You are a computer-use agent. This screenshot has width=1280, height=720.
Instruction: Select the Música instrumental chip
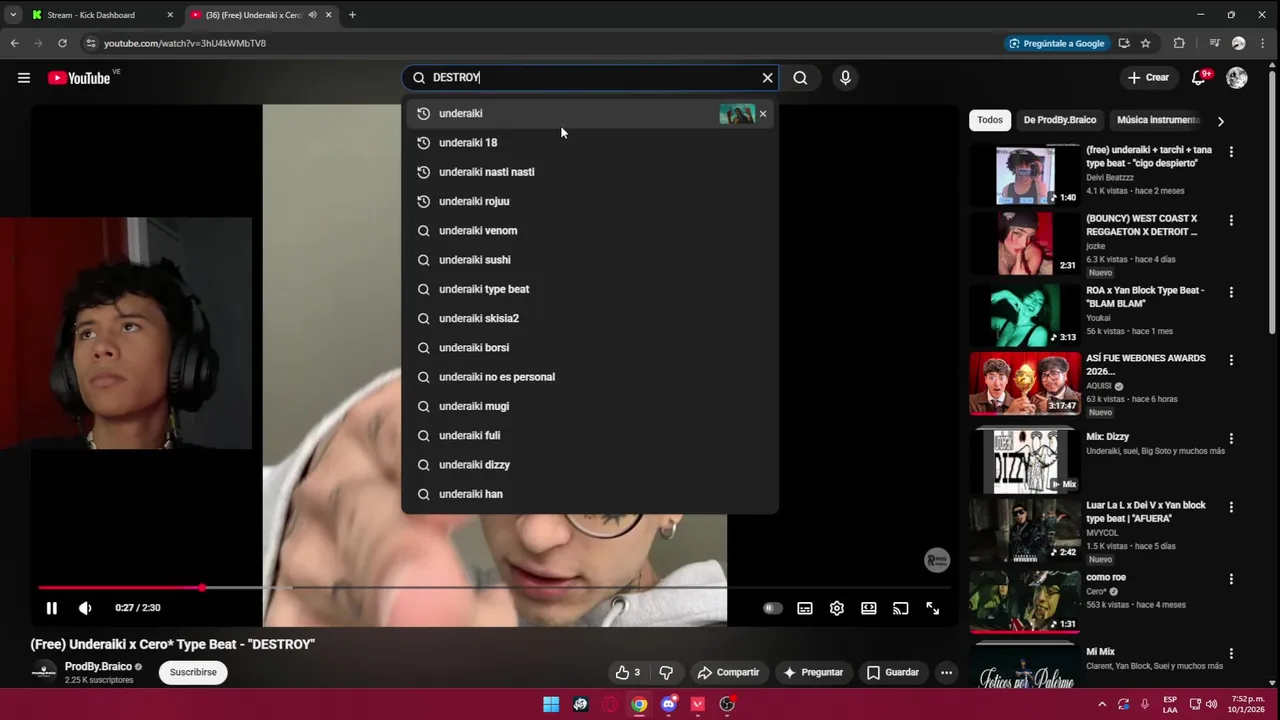tap(1158, 120)
